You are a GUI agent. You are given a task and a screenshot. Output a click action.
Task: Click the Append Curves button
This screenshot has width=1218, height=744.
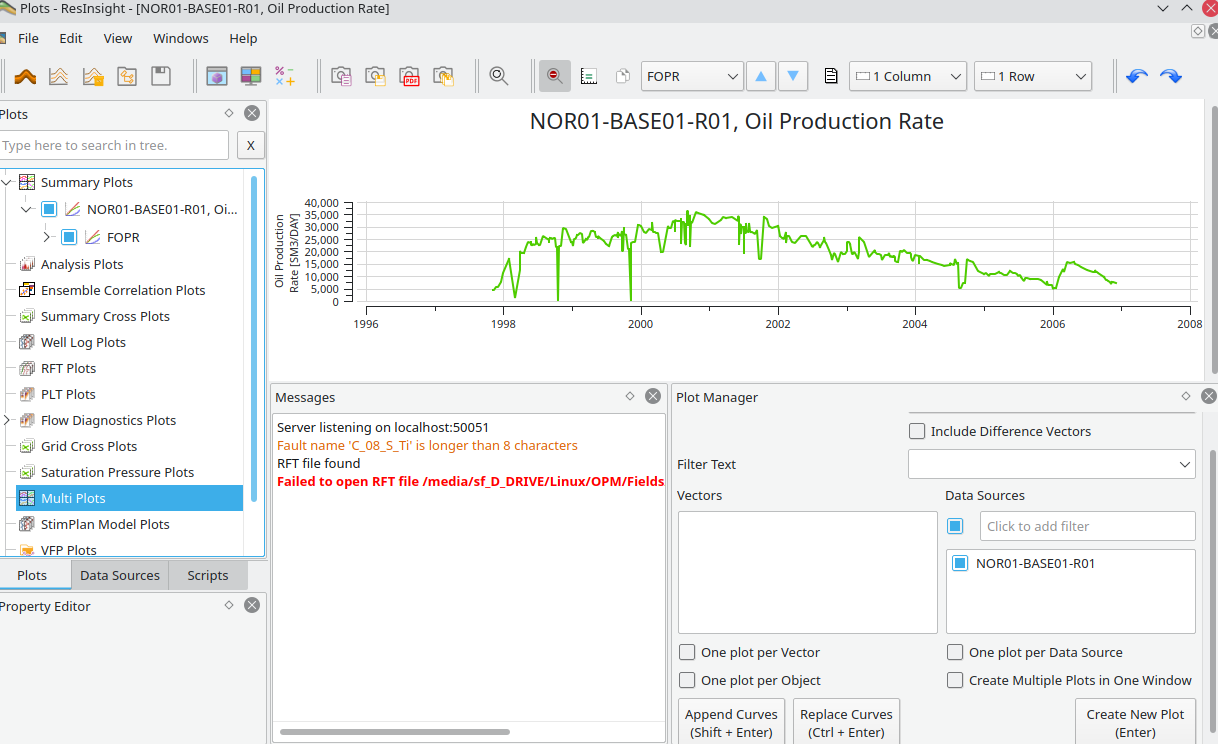[x=731, y=723]
